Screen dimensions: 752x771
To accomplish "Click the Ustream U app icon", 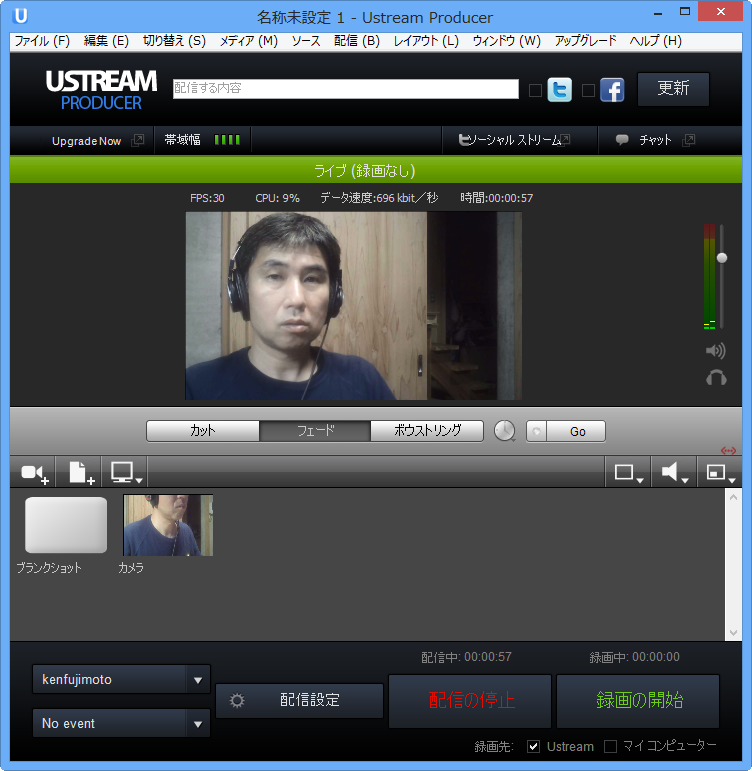I will click(20, 16).
